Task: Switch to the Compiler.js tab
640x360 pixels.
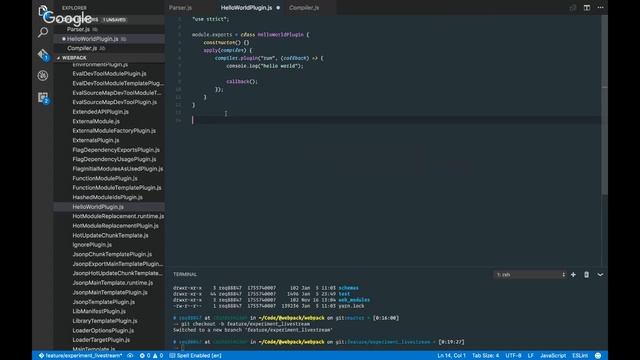Action: [304, 7]
